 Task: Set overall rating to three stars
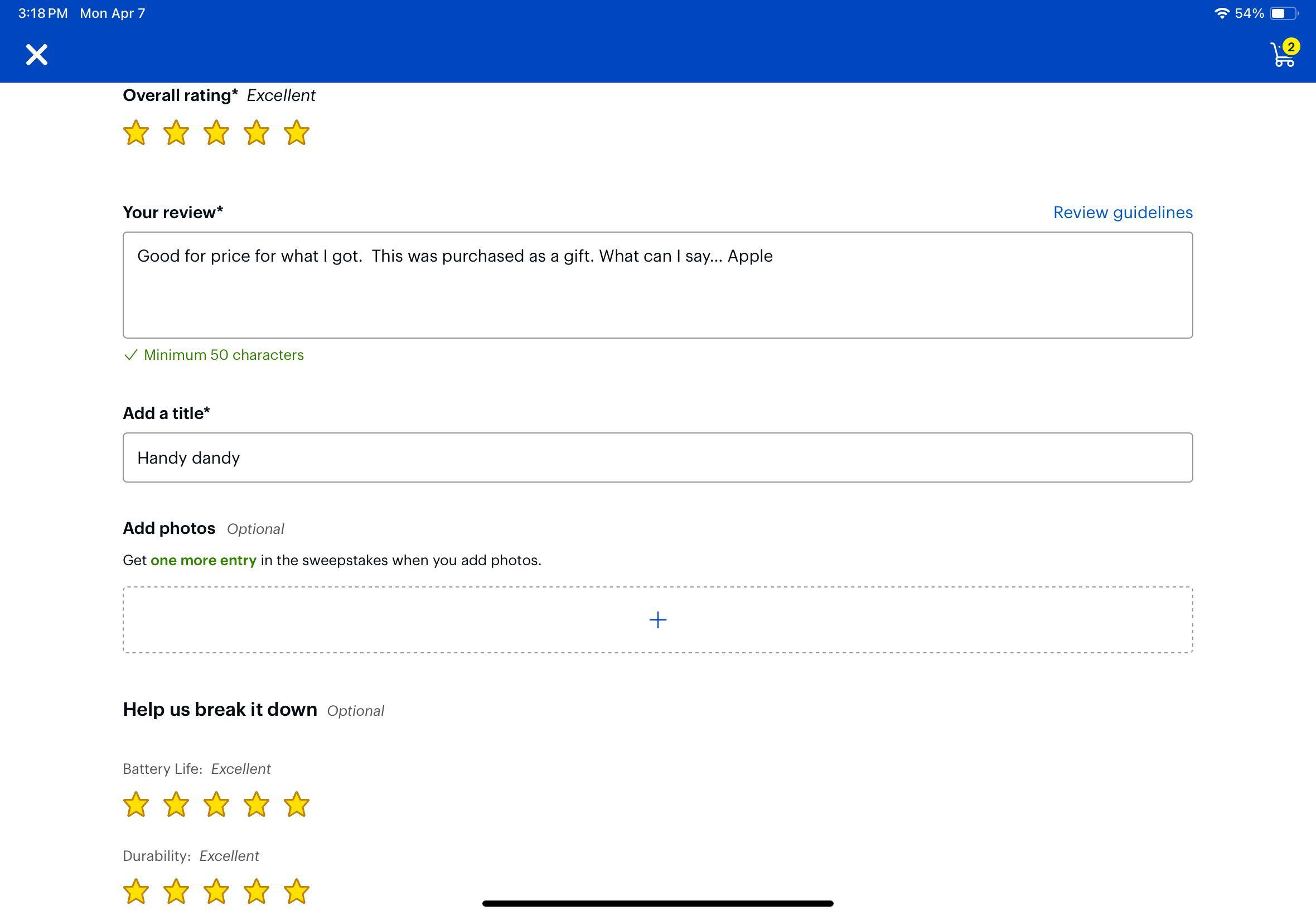pyautogui.click(x=216, y=133)
